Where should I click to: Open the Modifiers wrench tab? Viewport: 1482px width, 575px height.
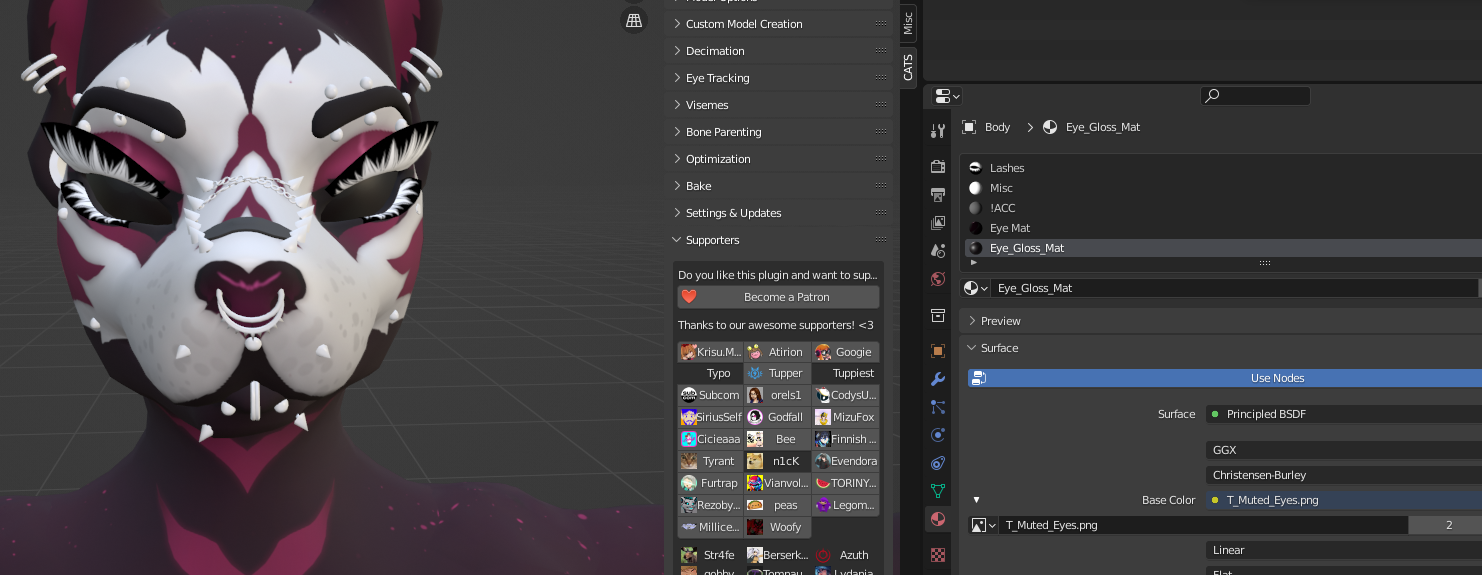pos(938,379)
